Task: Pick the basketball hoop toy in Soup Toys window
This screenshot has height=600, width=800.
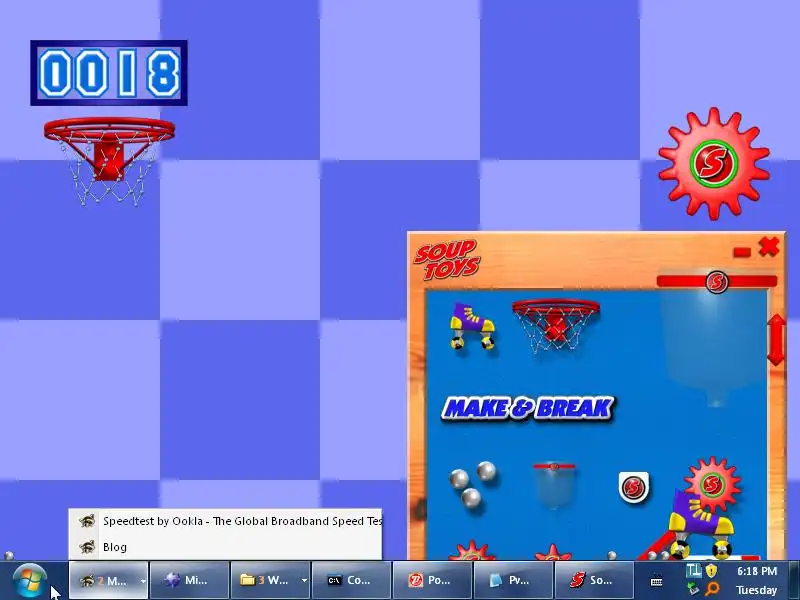Action: (x=556, y=324)
